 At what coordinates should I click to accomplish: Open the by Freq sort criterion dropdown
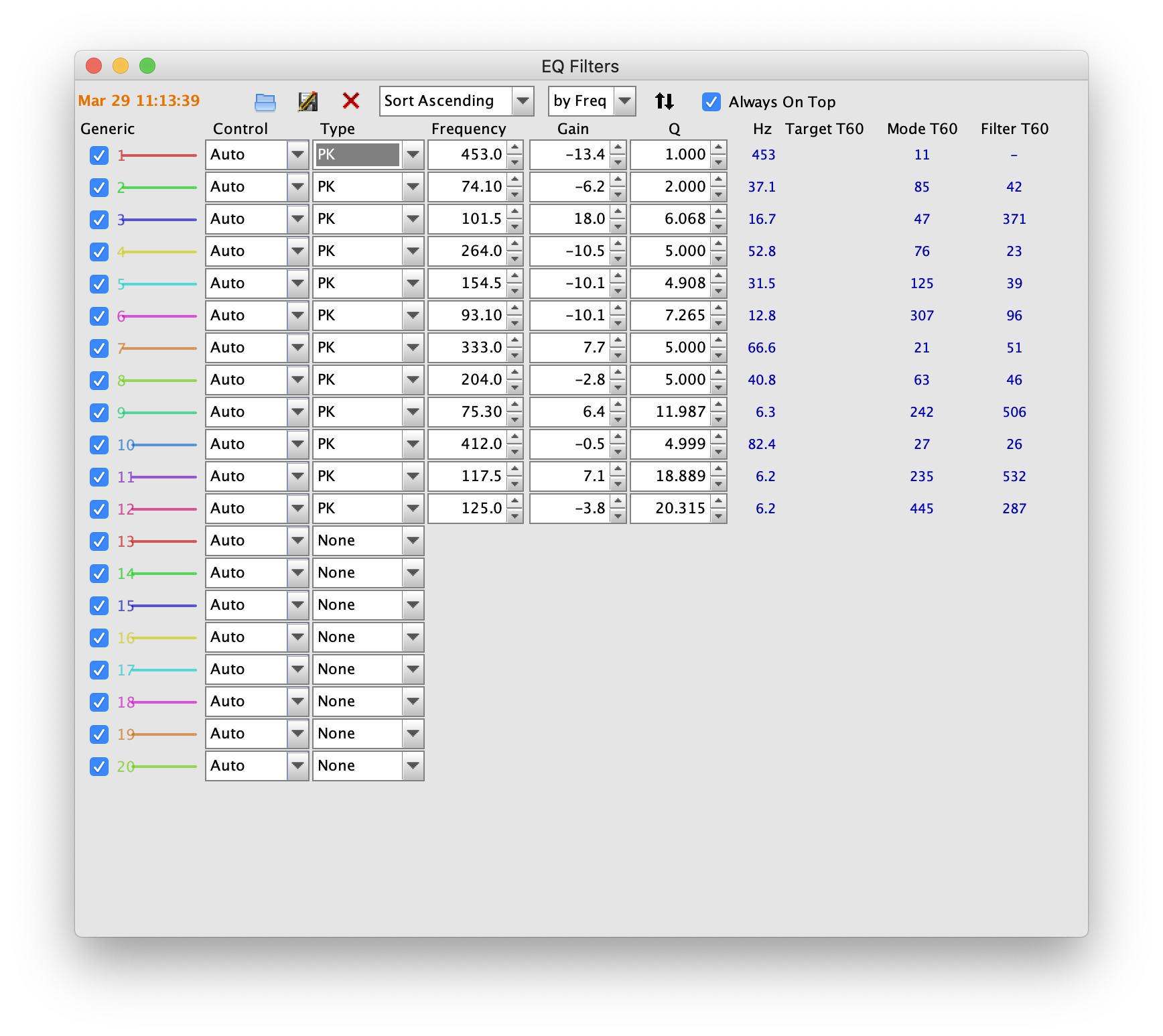[592, 101]
